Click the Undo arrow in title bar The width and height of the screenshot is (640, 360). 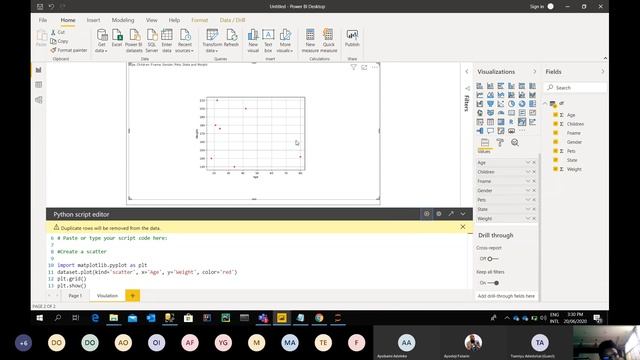coord(51,7)
